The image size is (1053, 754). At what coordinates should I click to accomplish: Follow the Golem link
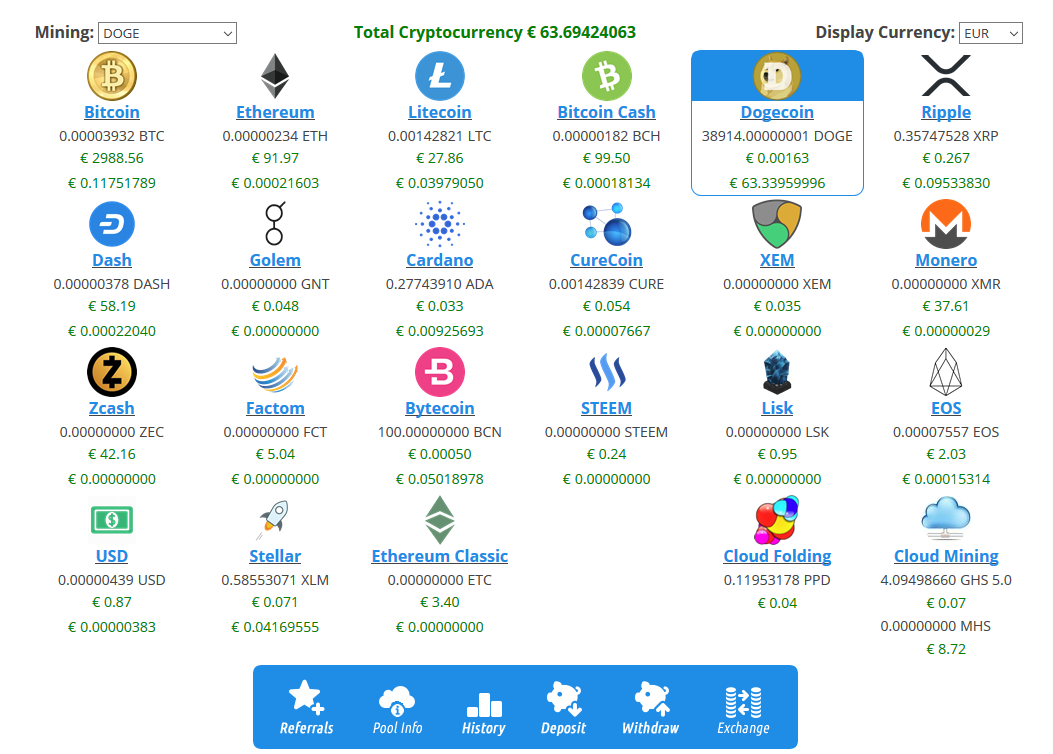(x=275, y=260)
